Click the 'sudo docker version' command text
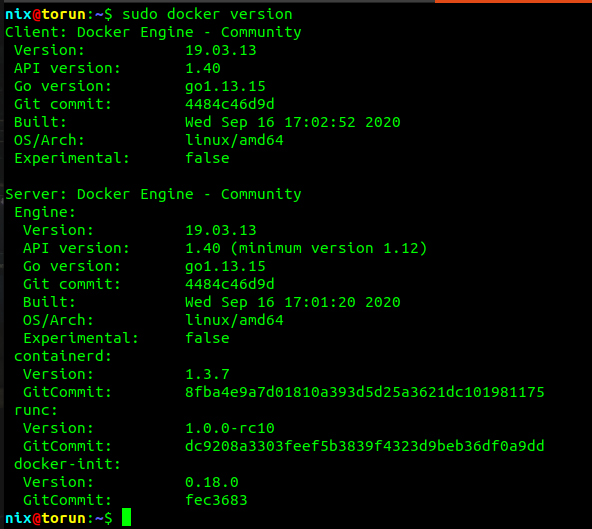 pos(207,15)
